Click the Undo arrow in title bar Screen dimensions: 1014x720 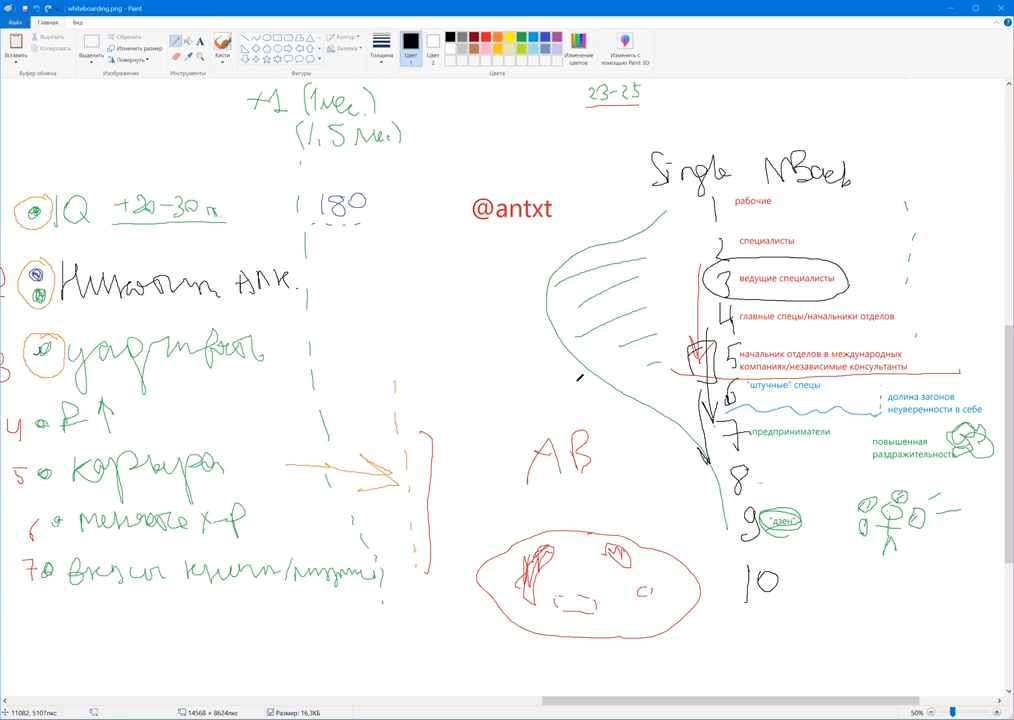[x=36, y=8]
